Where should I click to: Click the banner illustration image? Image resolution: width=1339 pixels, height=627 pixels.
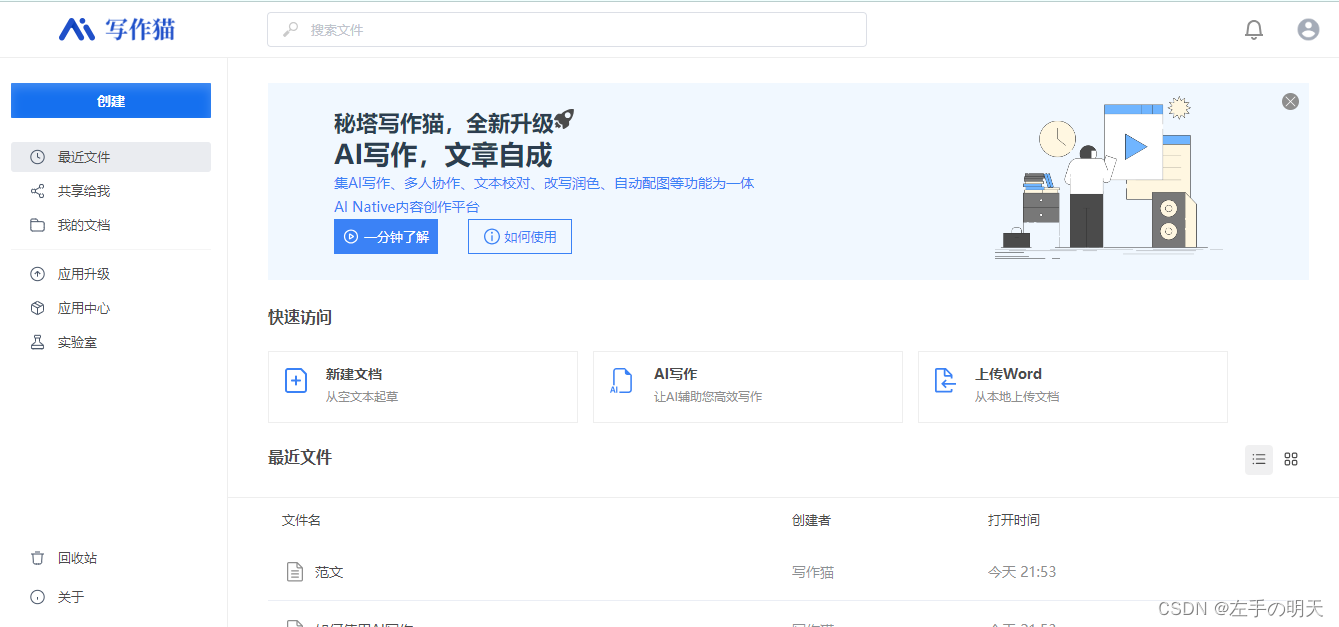[x=1108, y=178]
